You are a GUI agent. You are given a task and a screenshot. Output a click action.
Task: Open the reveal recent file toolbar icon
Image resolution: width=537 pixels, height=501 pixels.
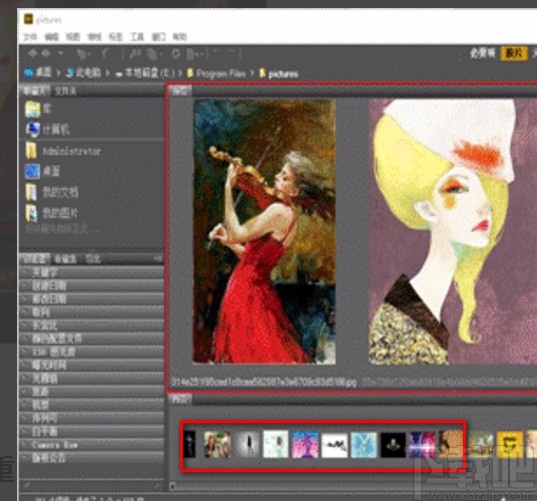point(83,54)
